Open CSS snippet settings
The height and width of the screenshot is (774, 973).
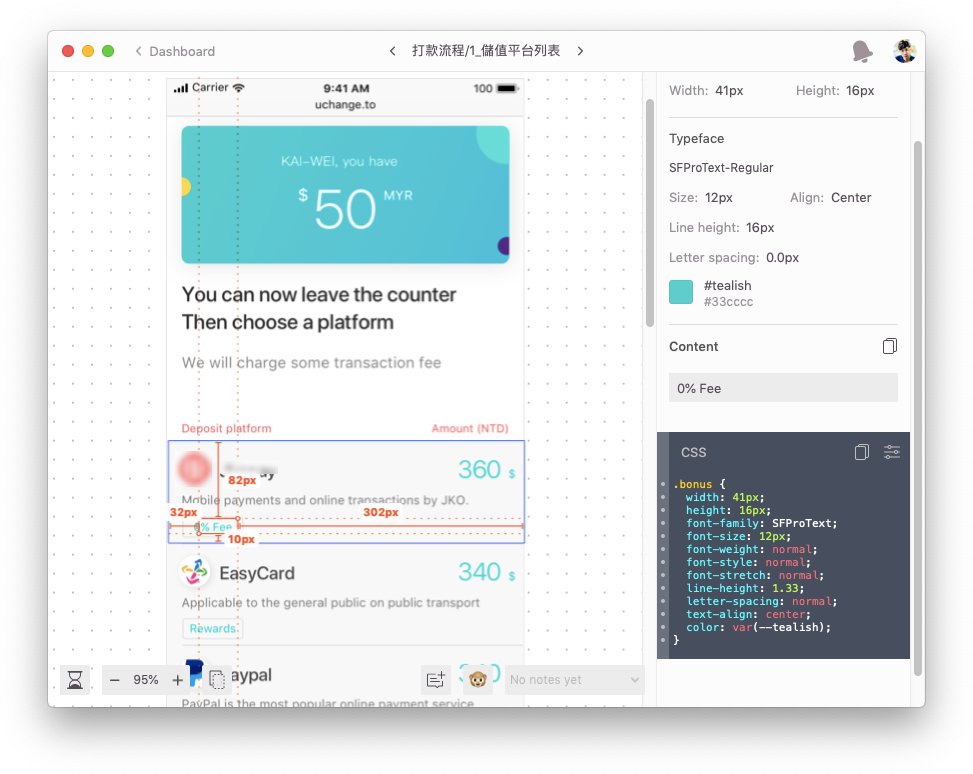pyautogui.click(x=892, y=452)
